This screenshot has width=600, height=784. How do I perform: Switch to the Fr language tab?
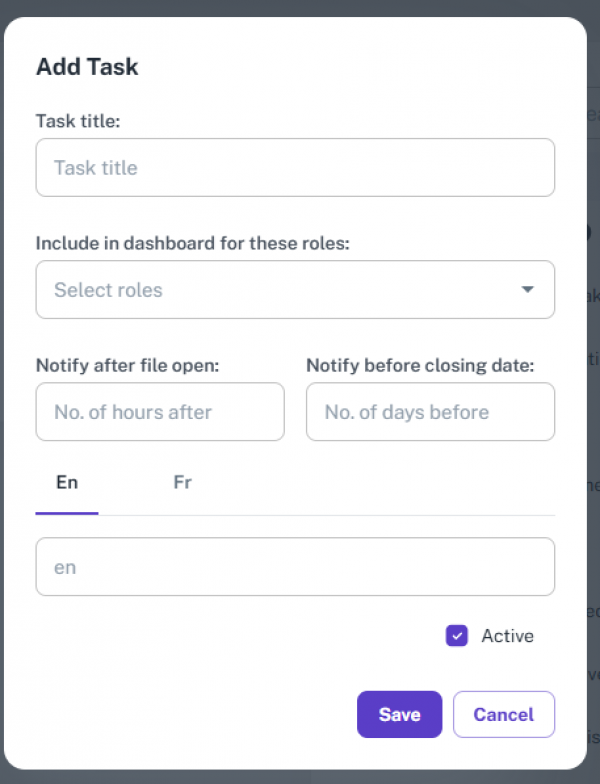[182, 482]
